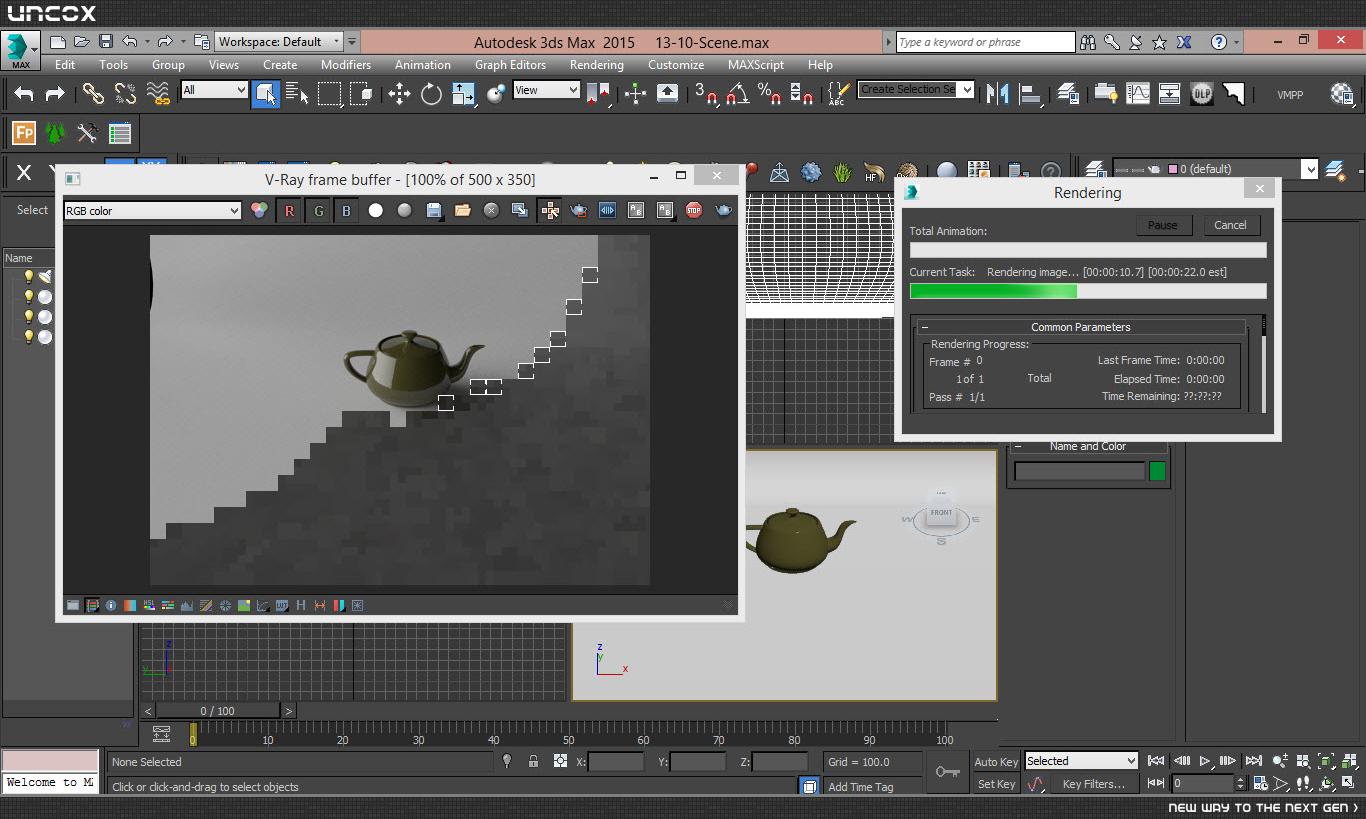
Task: Open the Modifiers menu
Action: [346, 64]
